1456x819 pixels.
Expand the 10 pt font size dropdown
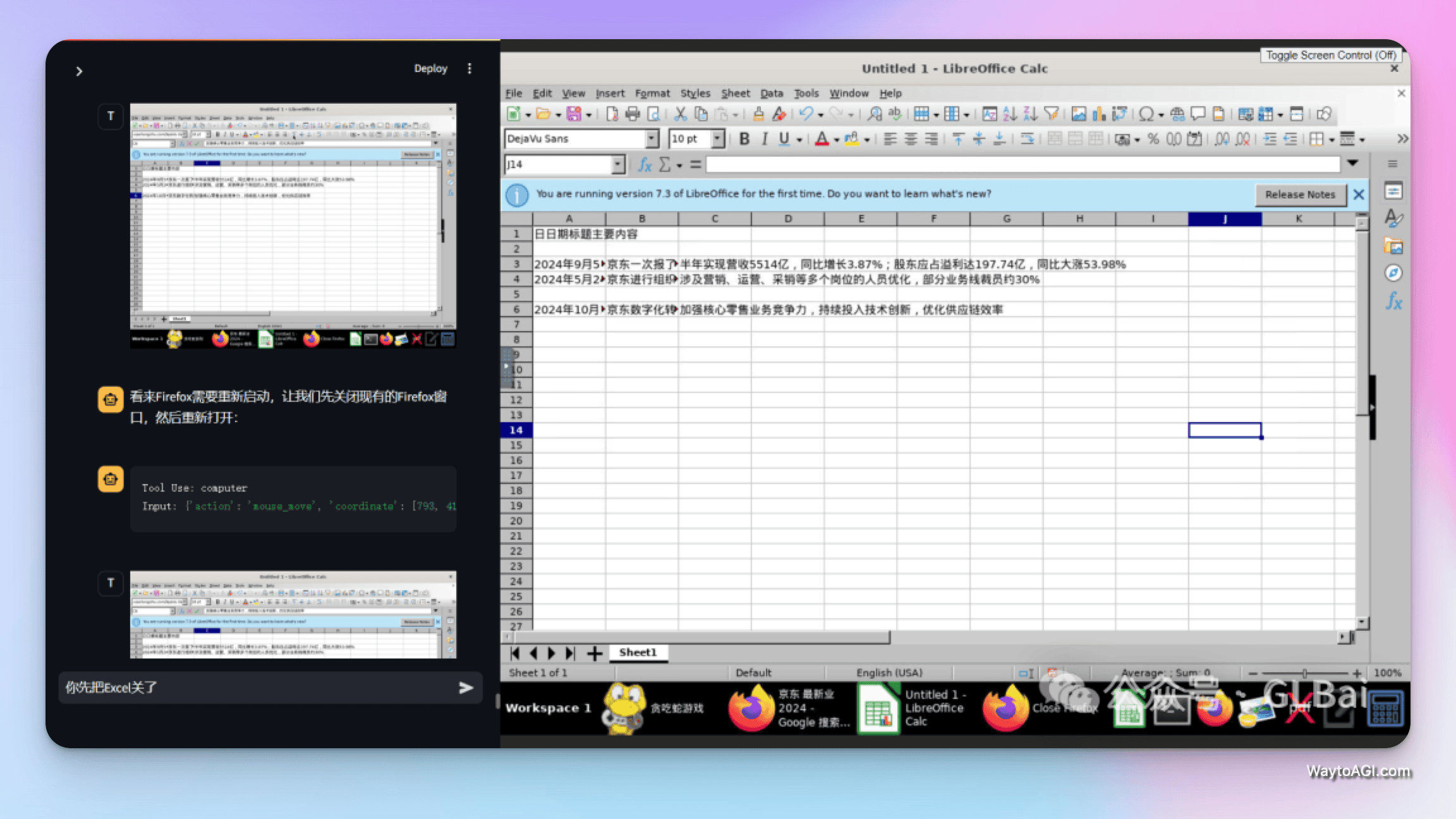[x=717, y=138]
